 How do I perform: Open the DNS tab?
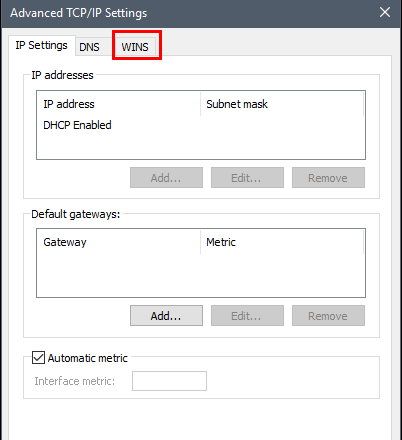(89, 47)
